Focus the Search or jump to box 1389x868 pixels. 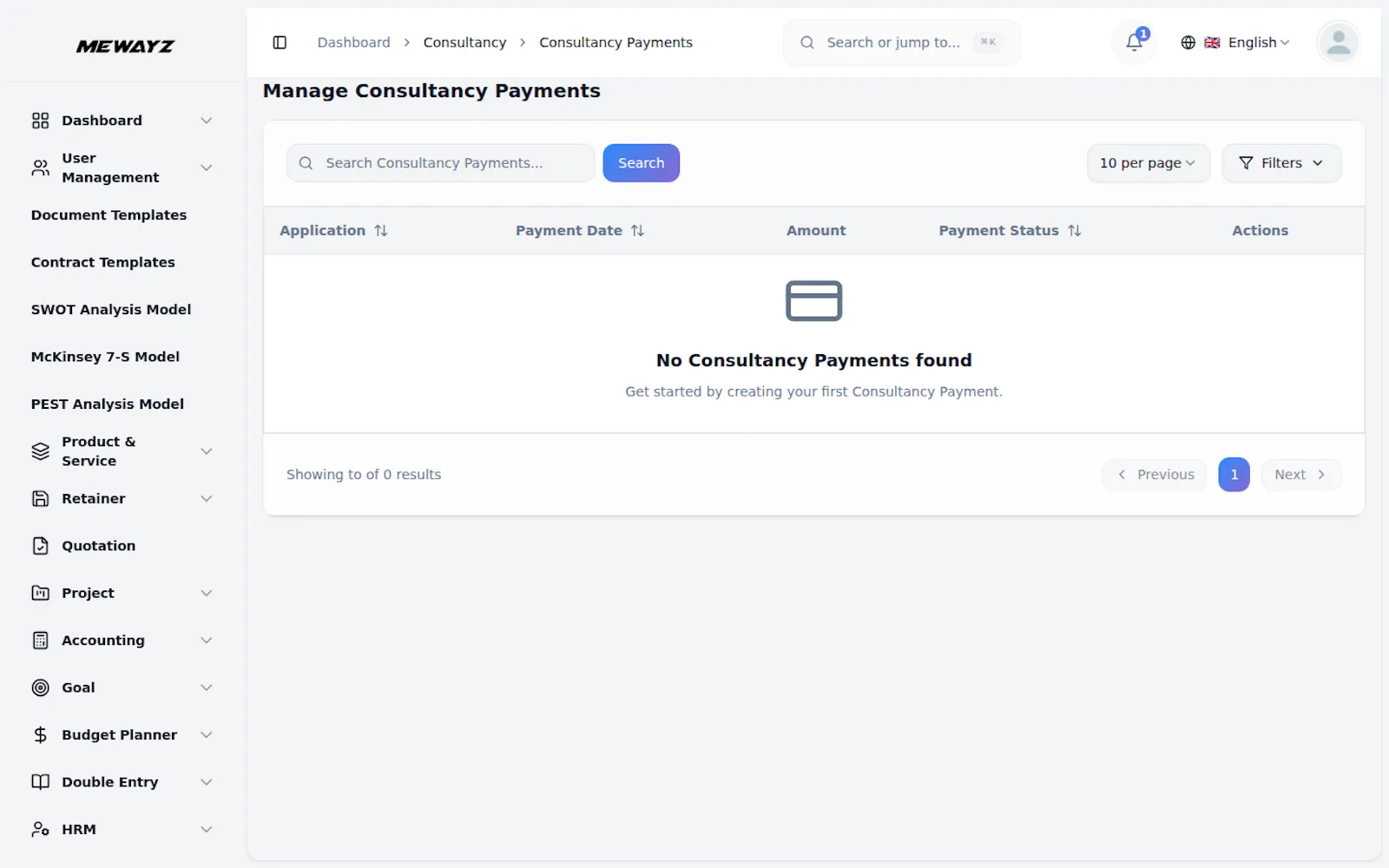901,43
